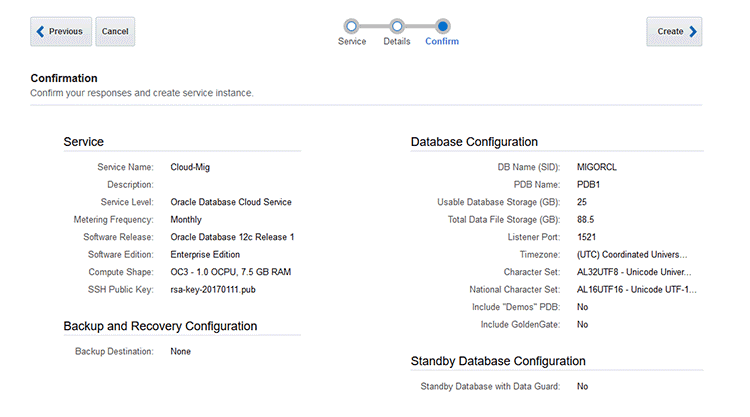
Task: Click the Backup and Recovery Configuration heading
Action: pyautogui.click(x=160, y=326)
